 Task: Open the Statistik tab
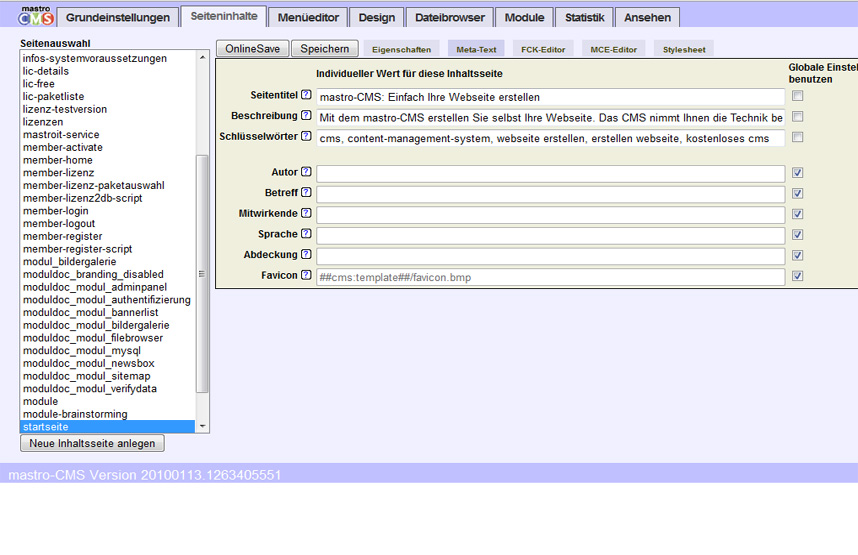[584, 18]
